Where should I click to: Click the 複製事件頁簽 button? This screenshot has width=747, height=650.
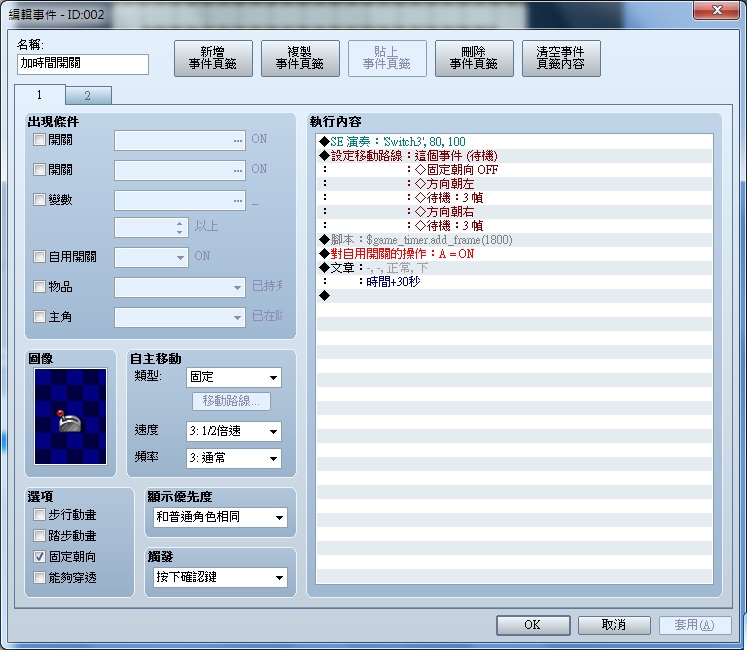point(300,58)
